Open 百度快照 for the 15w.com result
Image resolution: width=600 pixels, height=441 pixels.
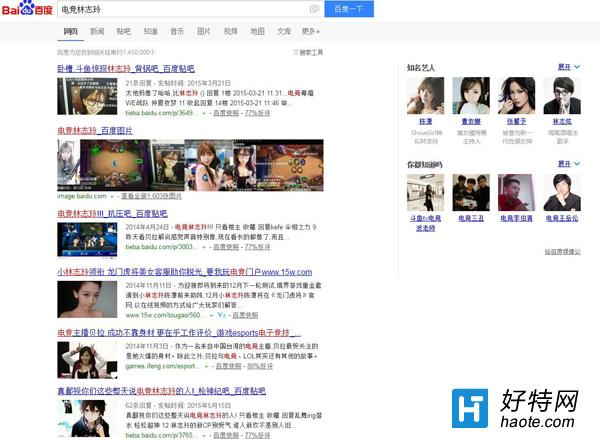coord(245,315)
